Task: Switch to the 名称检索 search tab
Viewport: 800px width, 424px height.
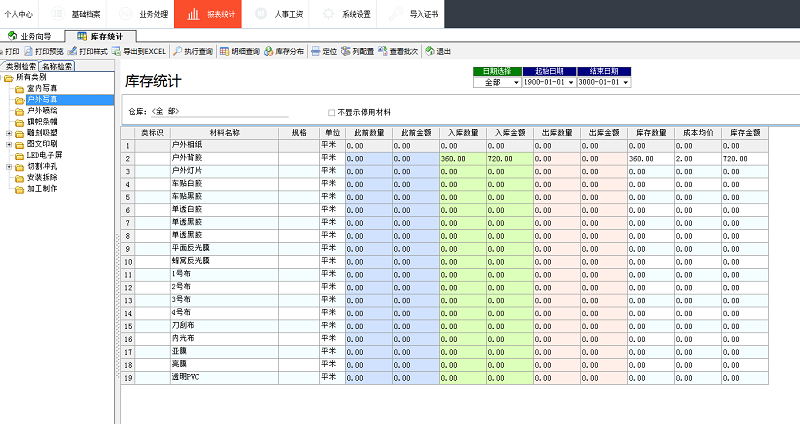Action: point(57,66)
